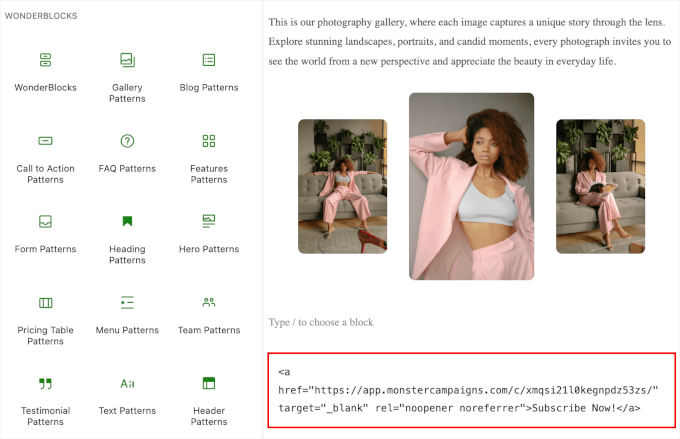Select Features Patterns grid icon
This screenshot has height=439, width=680.
(x=209, y=141)
